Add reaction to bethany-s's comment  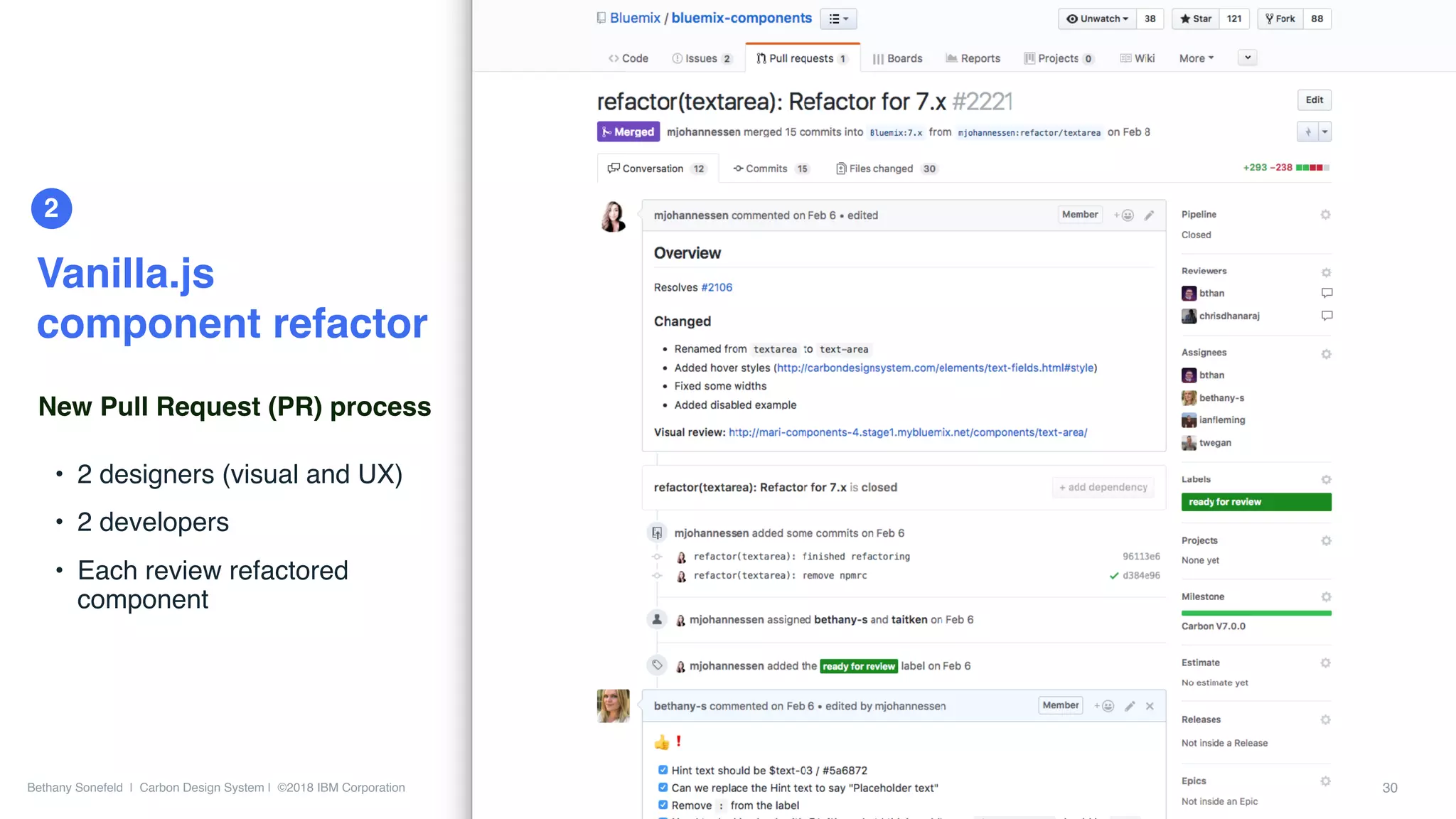[x=1104, y=706]
